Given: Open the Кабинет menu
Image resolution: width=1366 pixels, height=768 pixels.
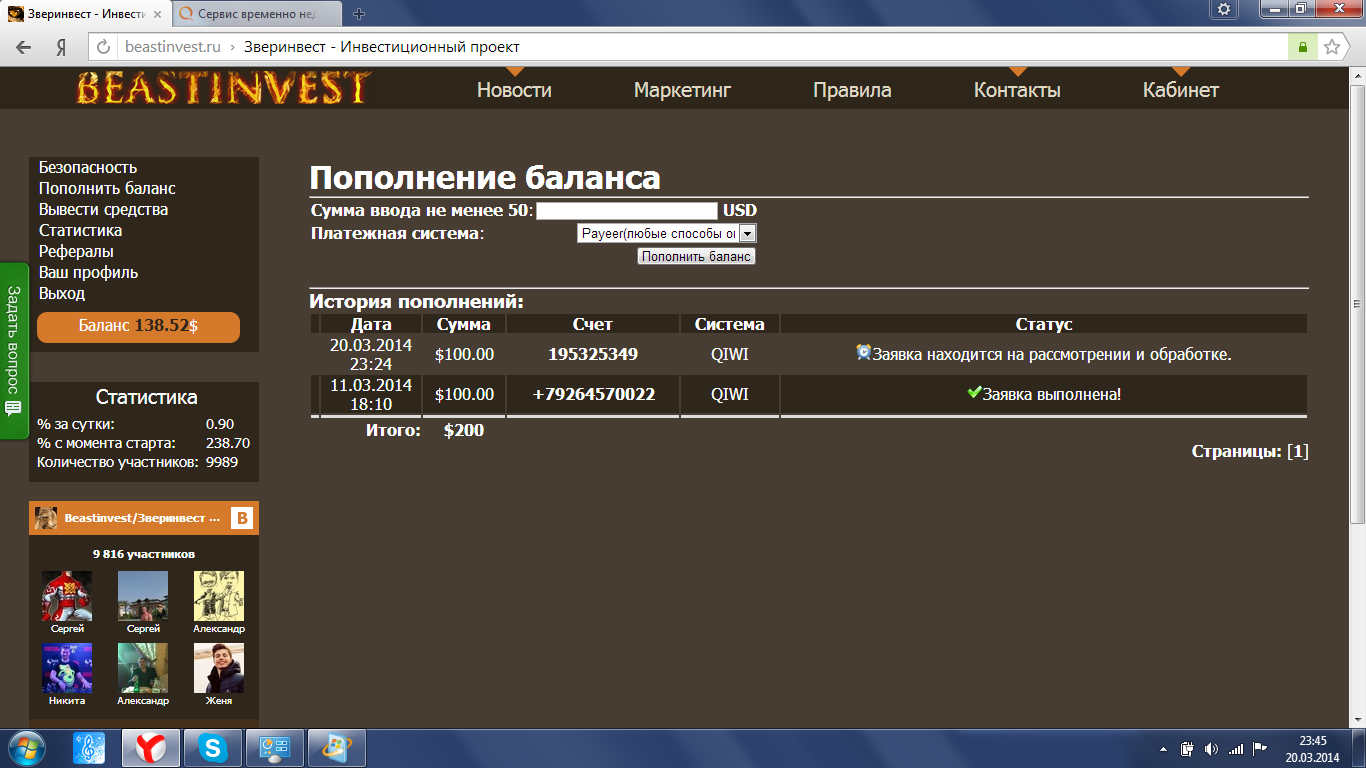Looking at the screenshot, I should click(1181, 90).
